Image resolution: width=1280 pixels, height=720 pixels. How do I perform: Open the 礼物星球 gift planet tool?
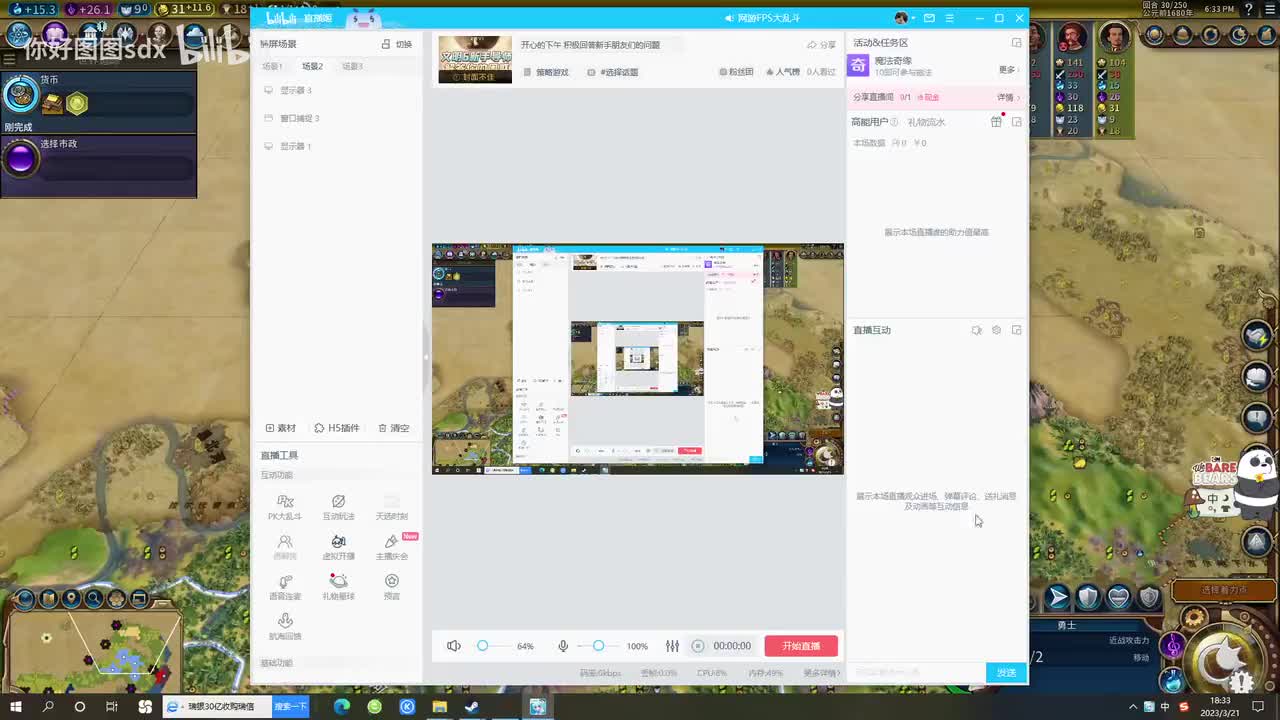[338, 587]
